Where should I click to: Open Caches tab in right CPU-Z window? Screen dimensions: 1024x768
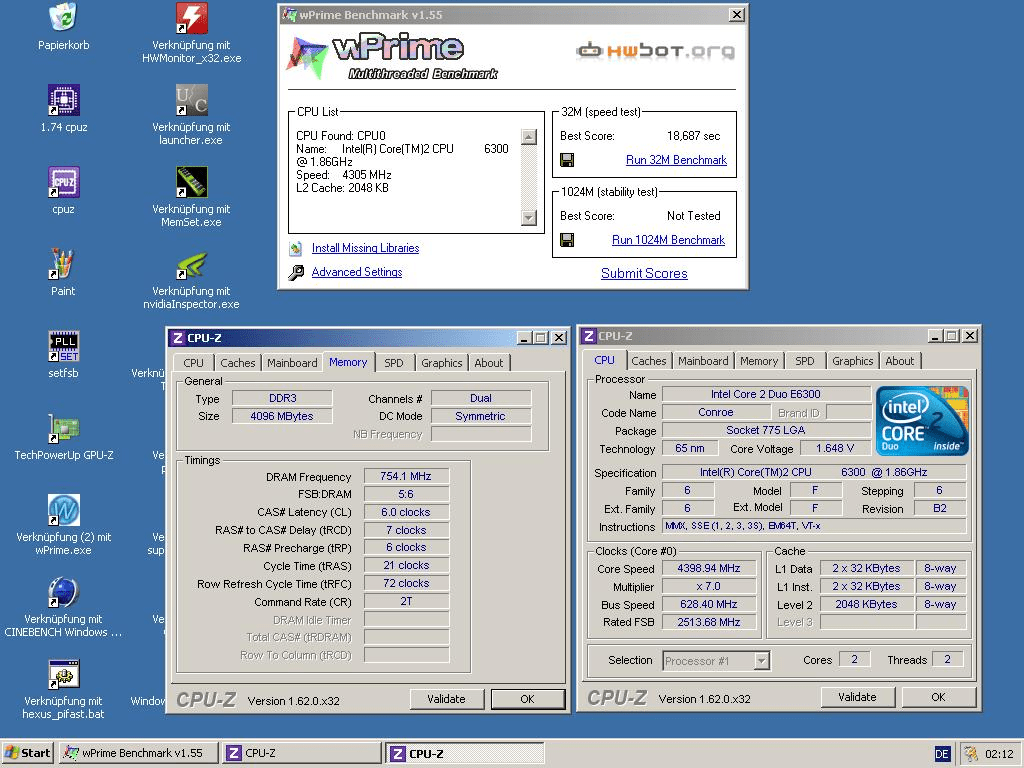click(x=648, y=361)
